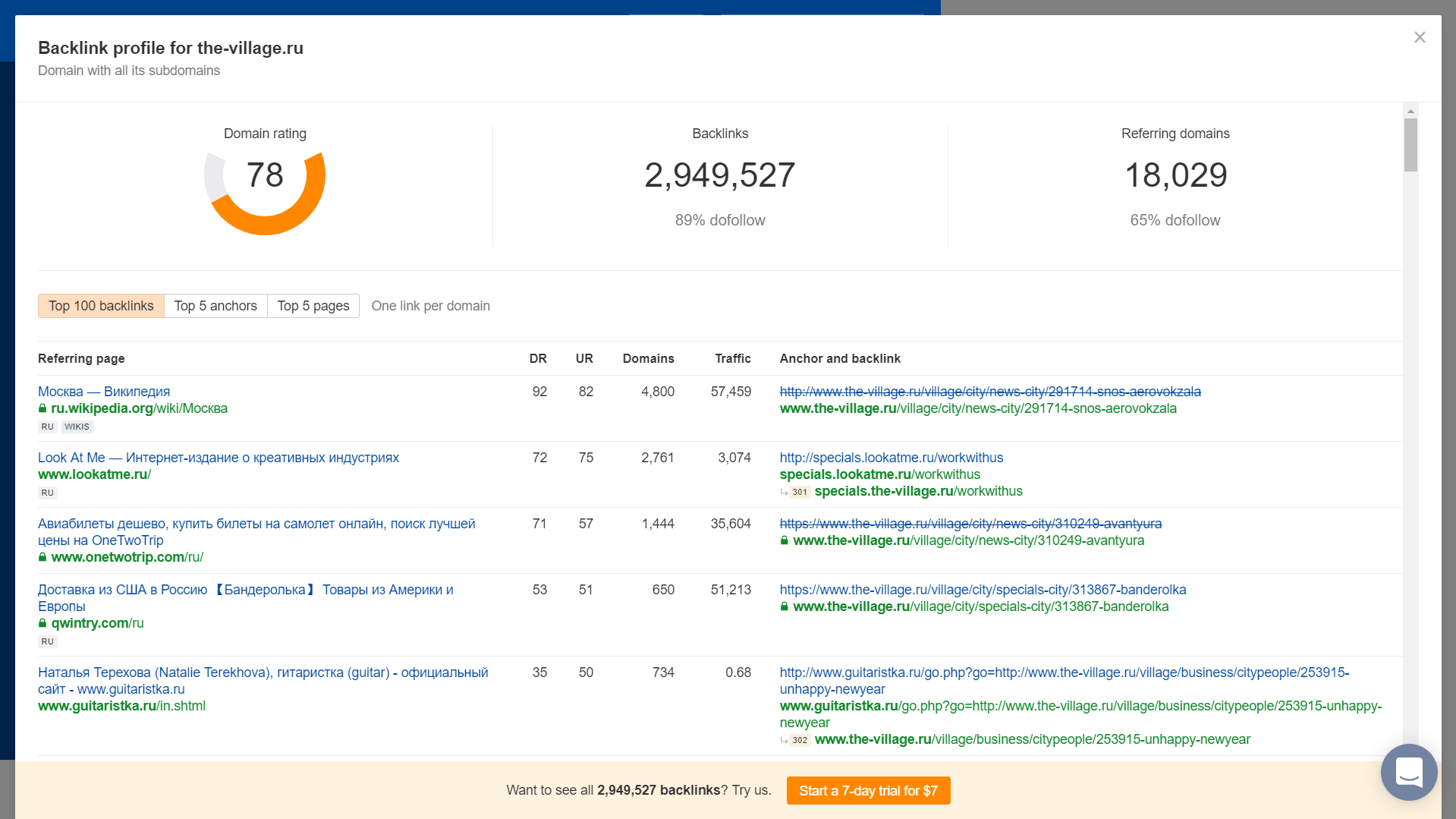1456x819 pixels.
Task: Click the 302 redirect badge
Action: click(800, 740)
